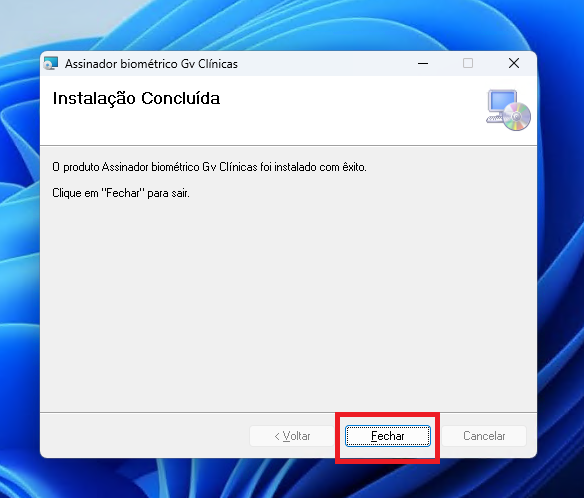The width and height of the screenshot is (584, 498).
Task: Click the disabled maximize window button
Action: click(468, 63)
